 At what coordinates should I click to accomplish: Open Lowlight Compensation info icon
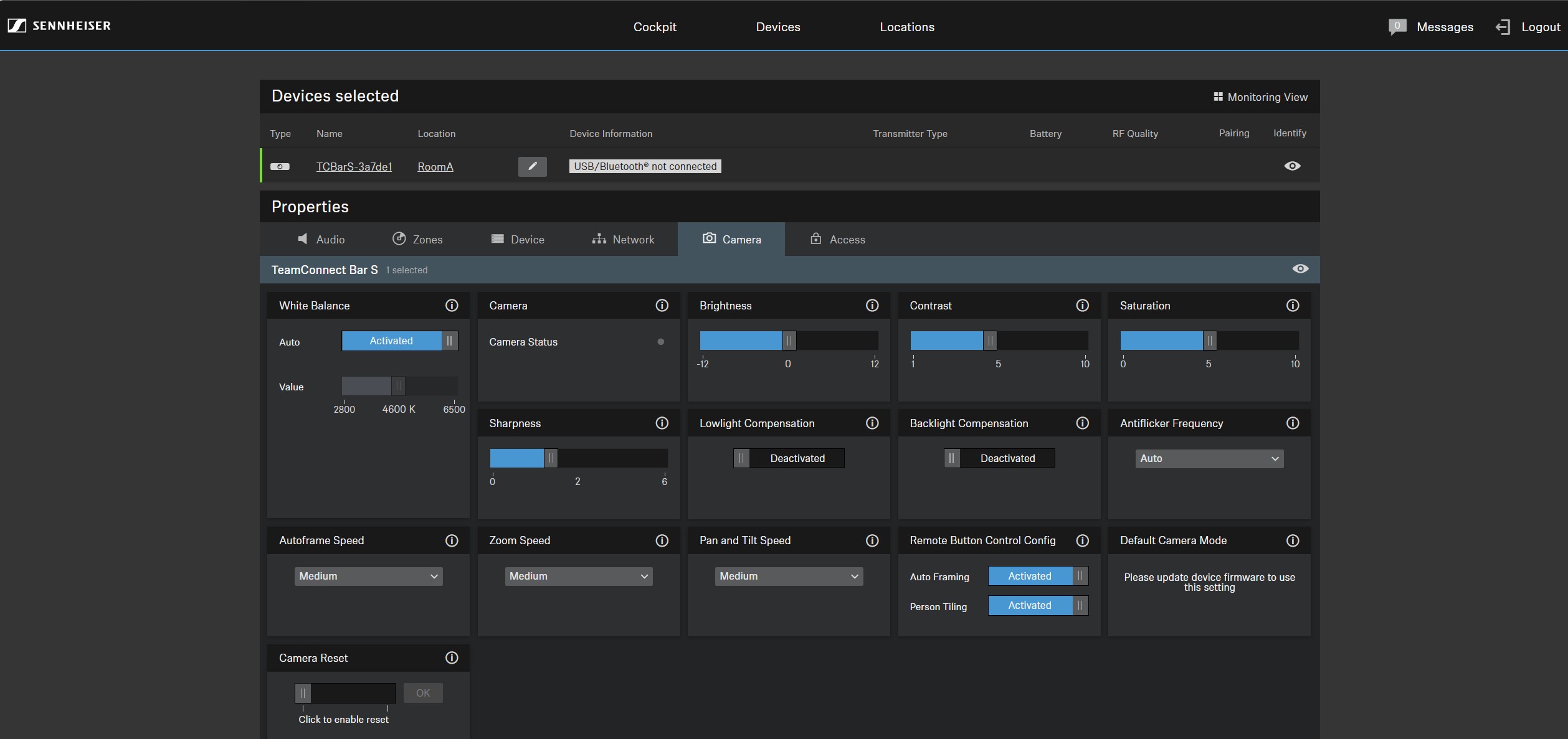click(872, 423)
